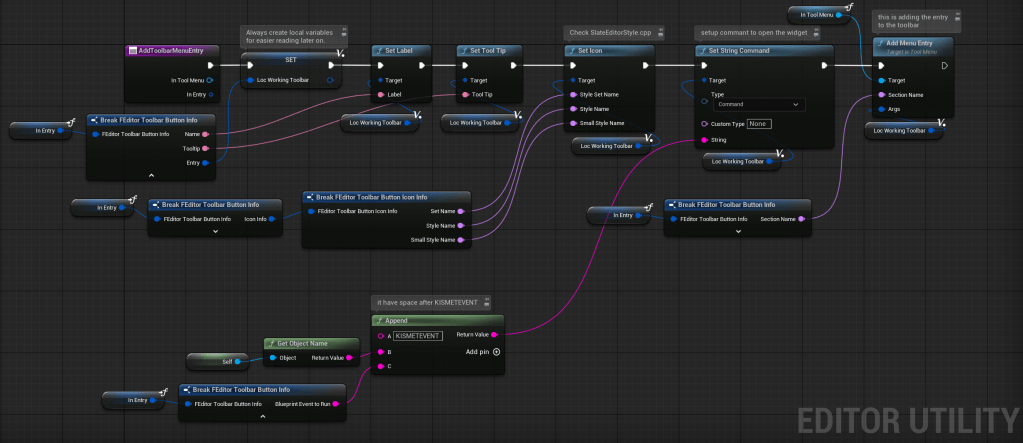This screenshot has width=1023, height=443.
Task: Click the Object input pin on Get Object Name
Action: click(273, 358)
